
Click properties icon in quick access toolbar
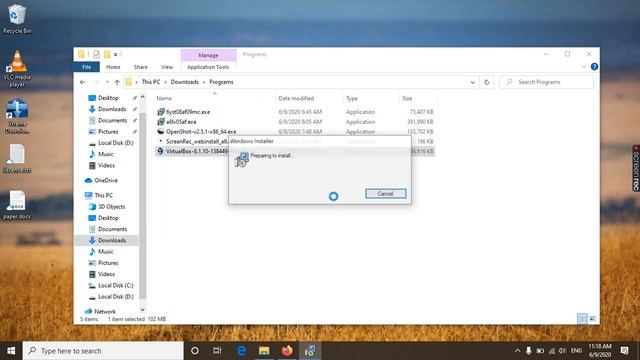[96, 54]
